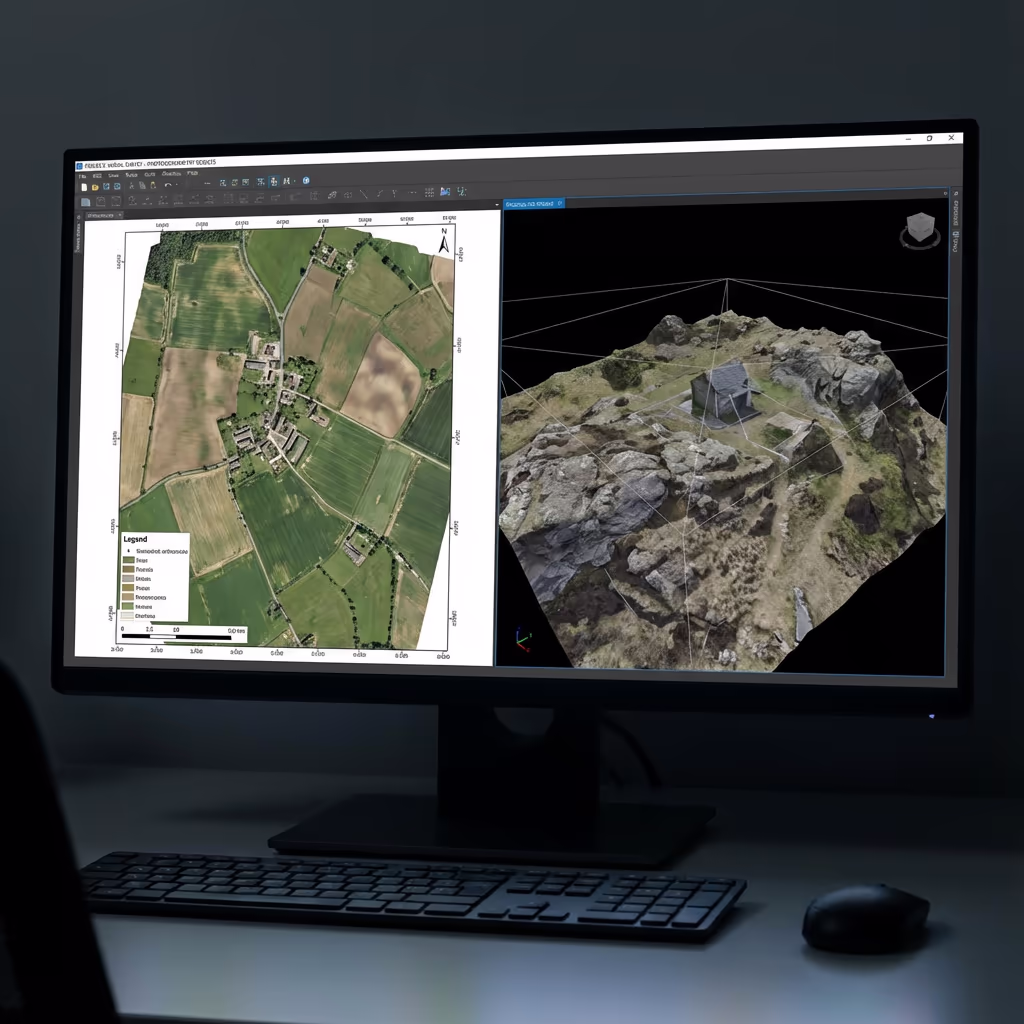
Task: Enable the recorded entrances point layer in Legend
Action: [128, 551]
